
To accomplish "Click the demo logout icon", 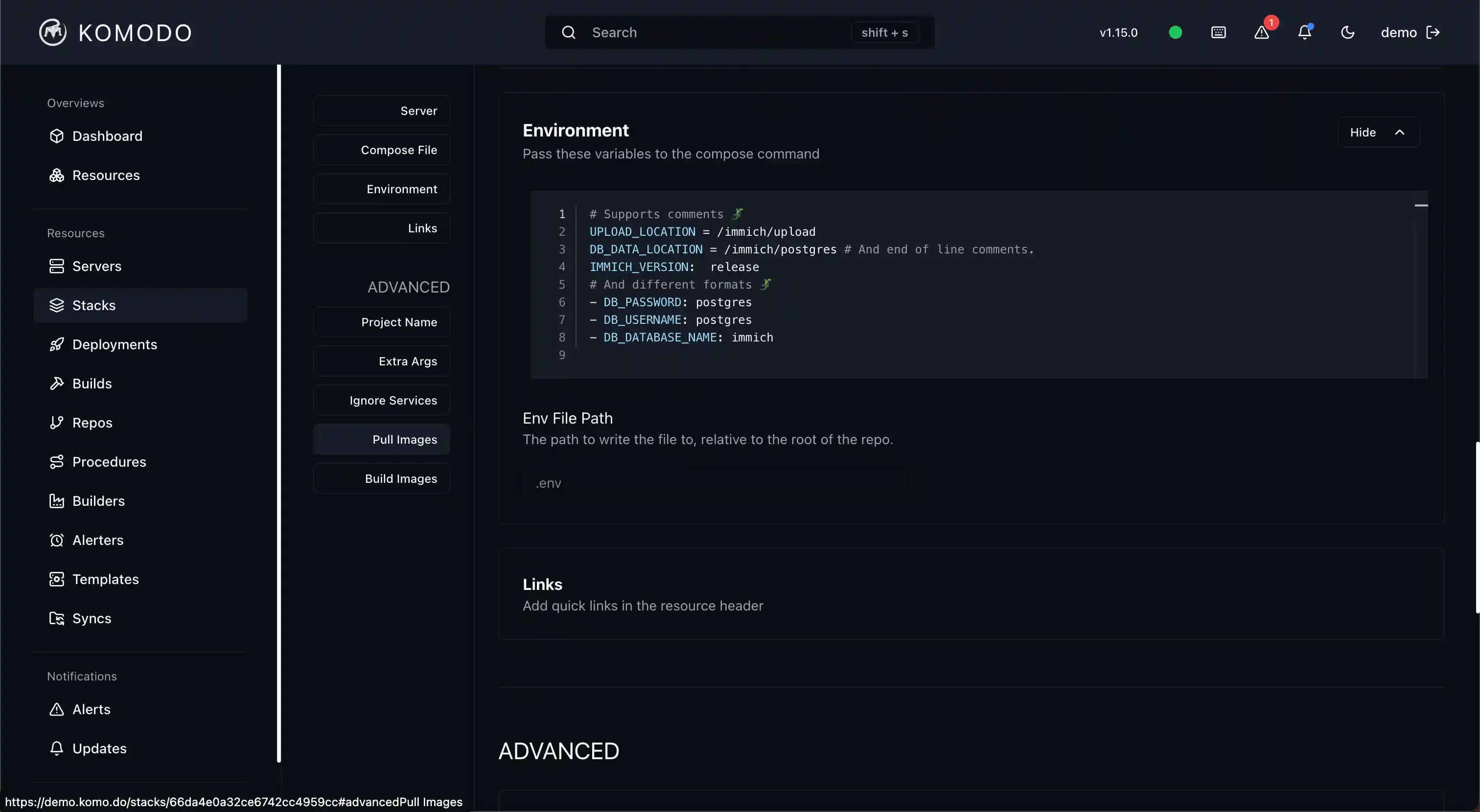I will 1433,33.
